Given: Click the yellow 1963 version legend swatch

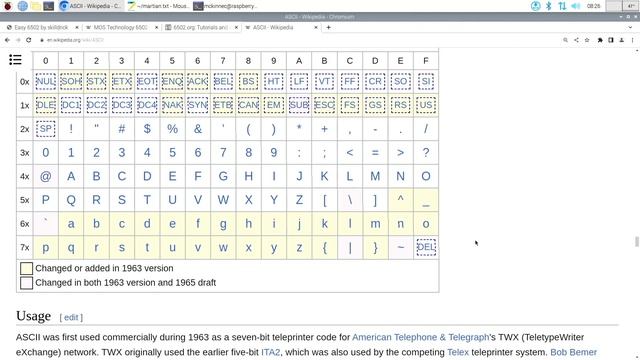Looking at the screenshot, I should pos(27,268).
